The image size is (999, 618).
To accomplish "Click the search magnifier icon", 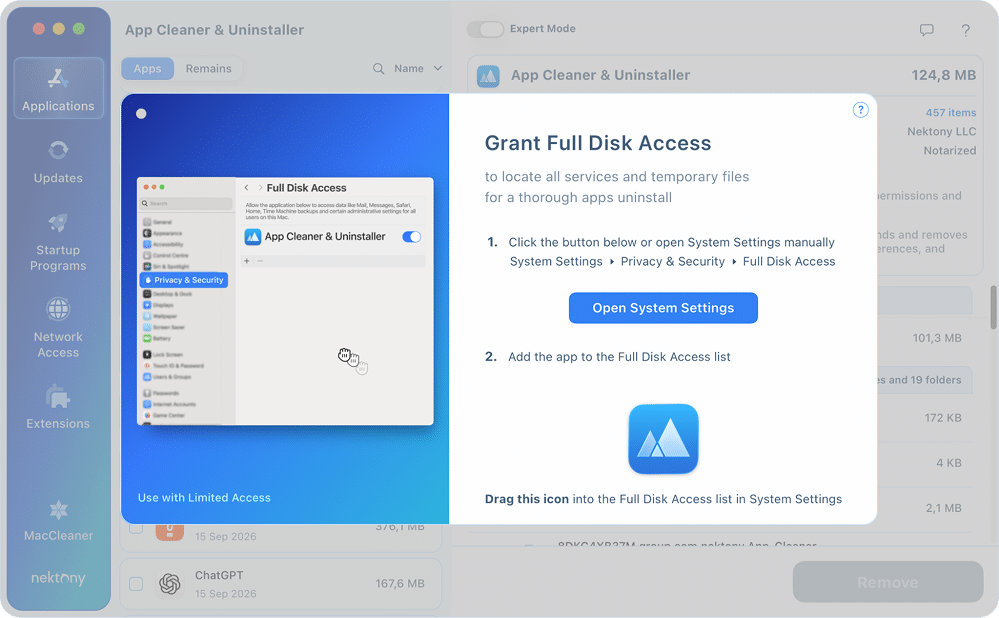I will (378, 68).
